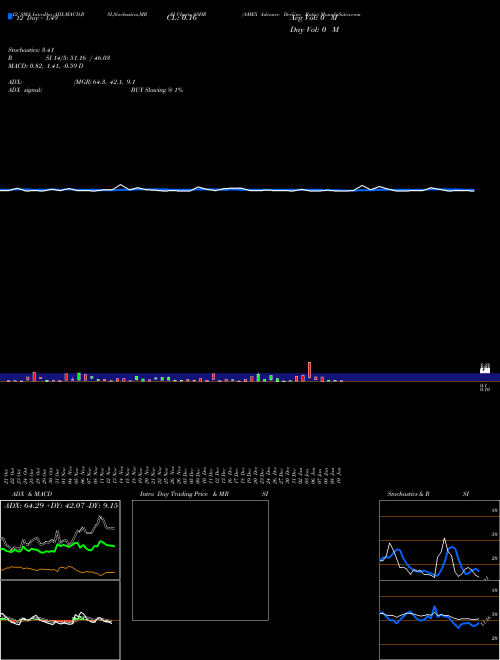Viewport: 500px width, 660px height.
Task: Click the empty intraday trading price chart box
Action: click(x=200, y=560)
